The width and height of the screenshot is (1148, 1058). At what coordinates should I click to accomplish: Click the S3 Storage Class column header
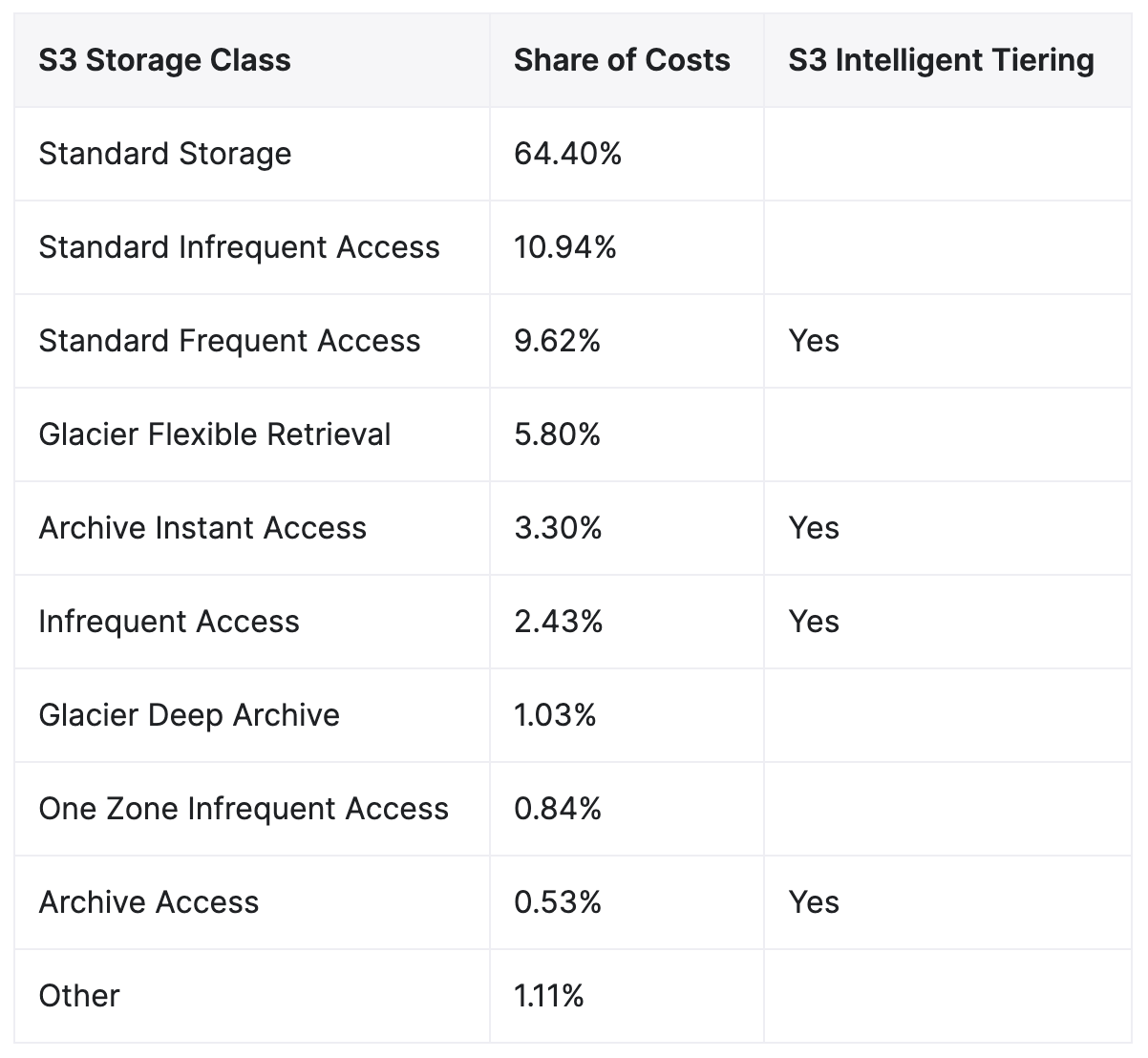click(164, 60)
